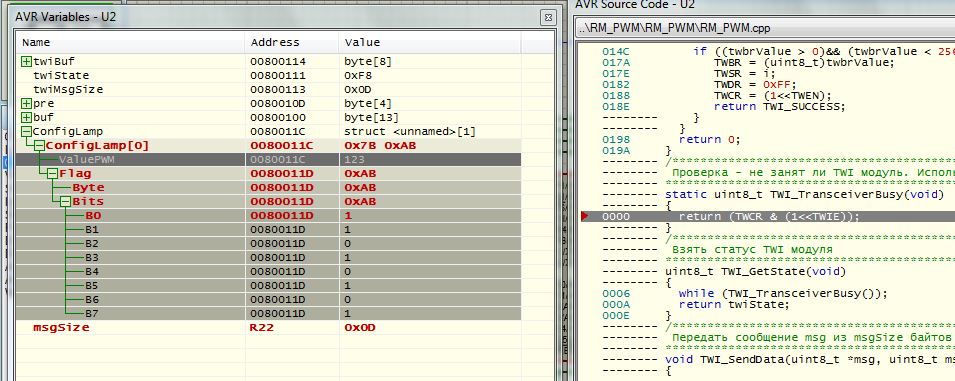Viewport: 955px width, 381px height.
Task: Select bit B1 row
Action: coord(269,229)
